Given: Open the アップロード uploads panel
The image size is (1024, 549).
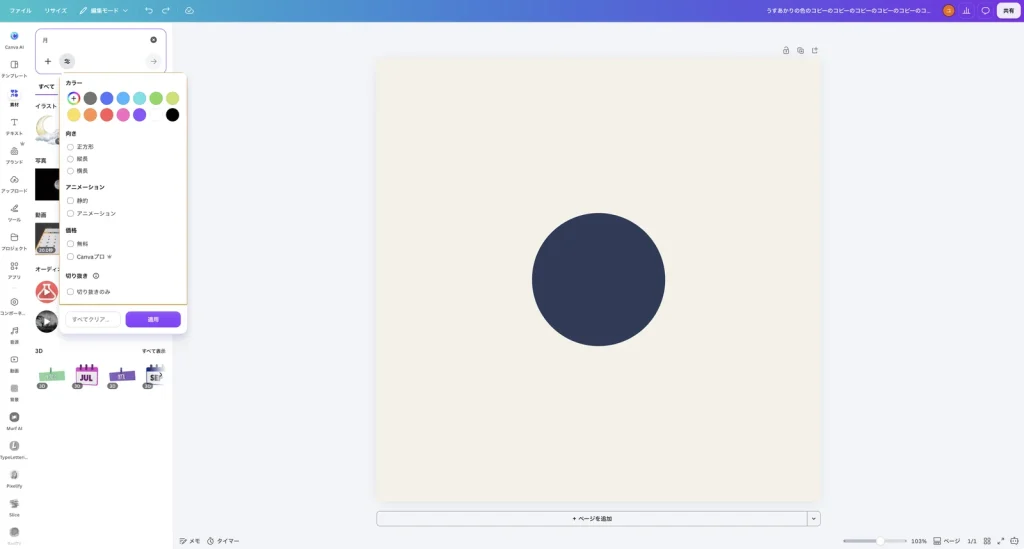Looking at the screenshot, I should point(14,183).
